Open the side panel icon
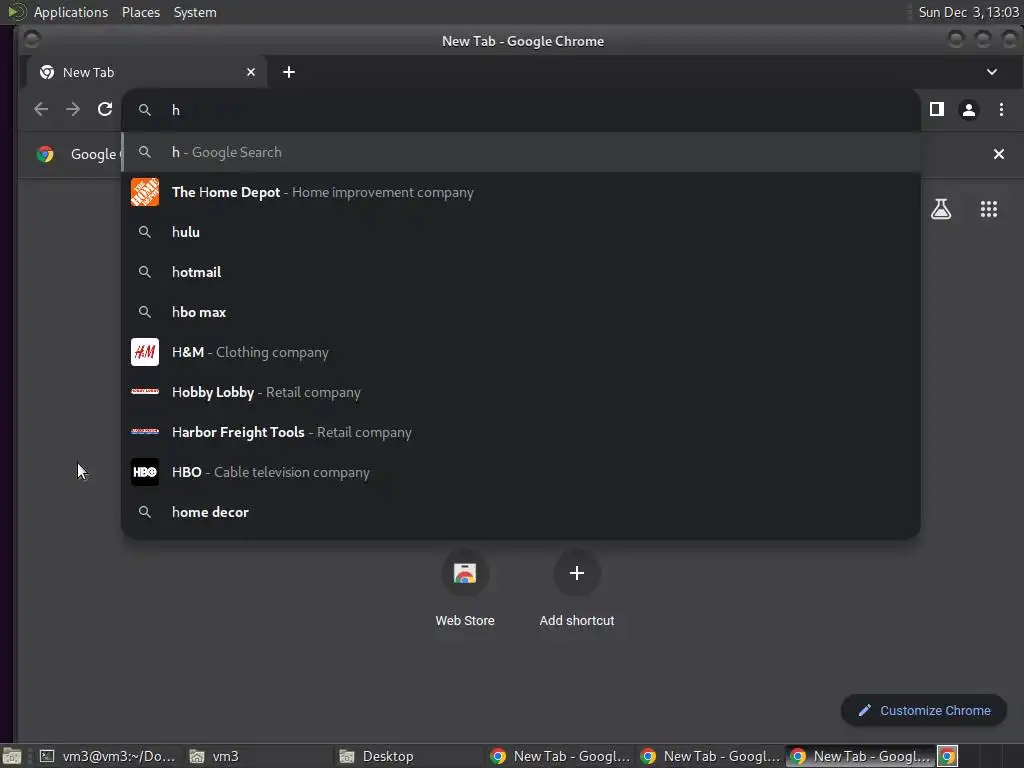Screen dimensions: 1024x768 [x=936, y=109]
